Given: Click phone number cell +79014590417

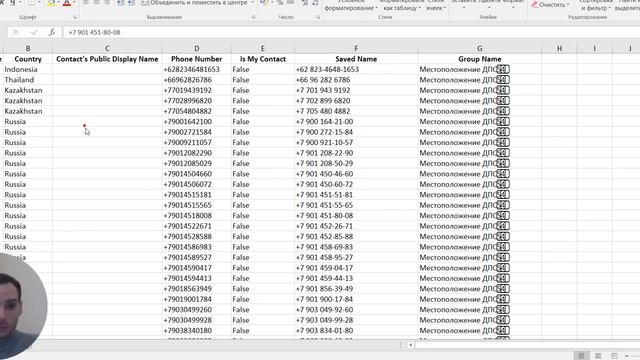Looking at the screenshot, I should coord(196,268).
